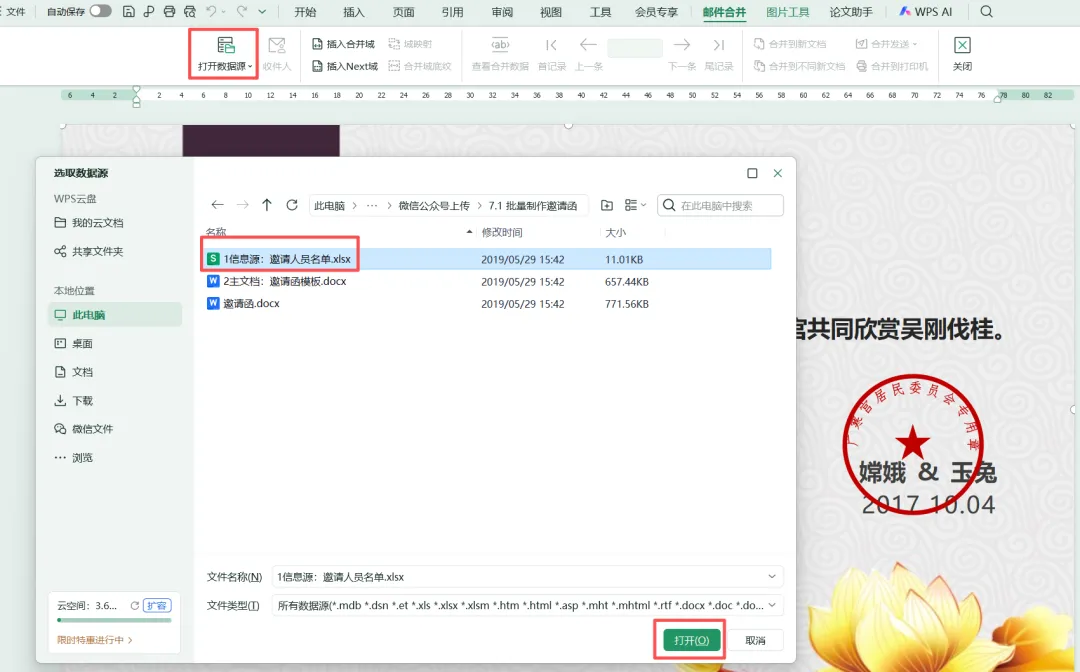Open 我的云文档 in the sidebar
1080x672 pixels.
(89, 223)
